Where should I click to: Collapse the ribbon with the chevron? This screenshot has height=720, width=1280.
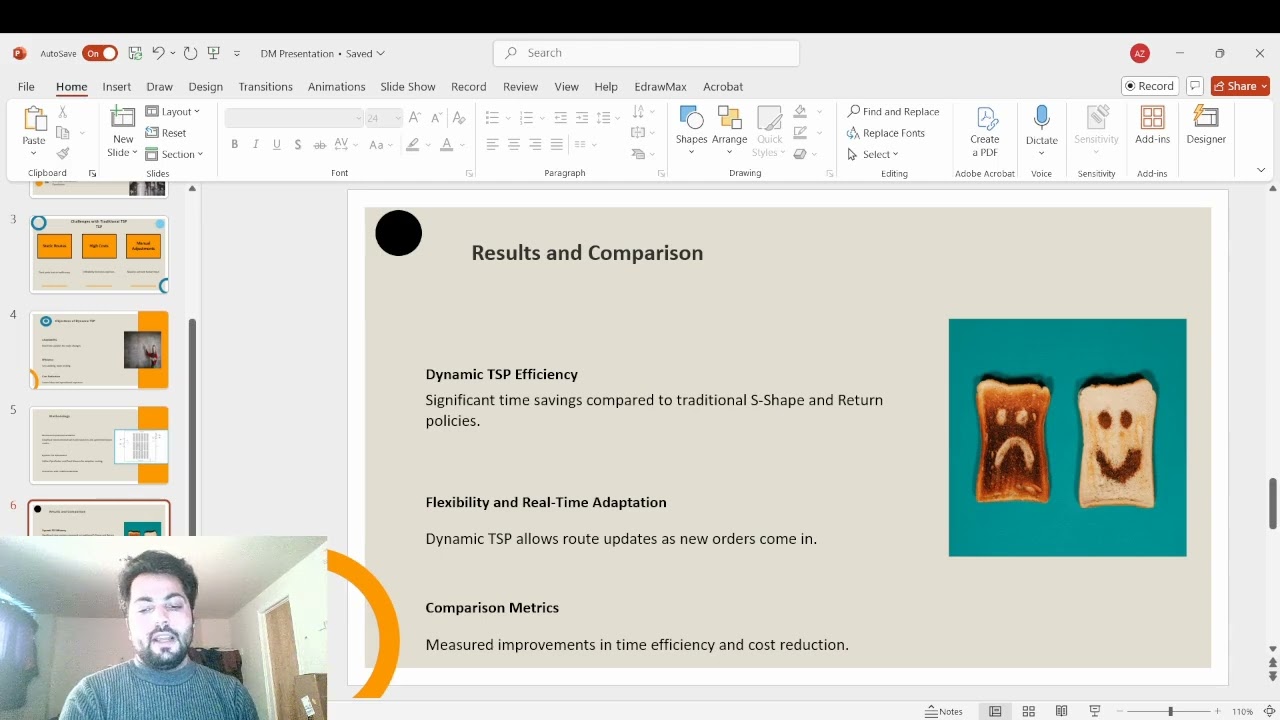[x=1261, y=170]
